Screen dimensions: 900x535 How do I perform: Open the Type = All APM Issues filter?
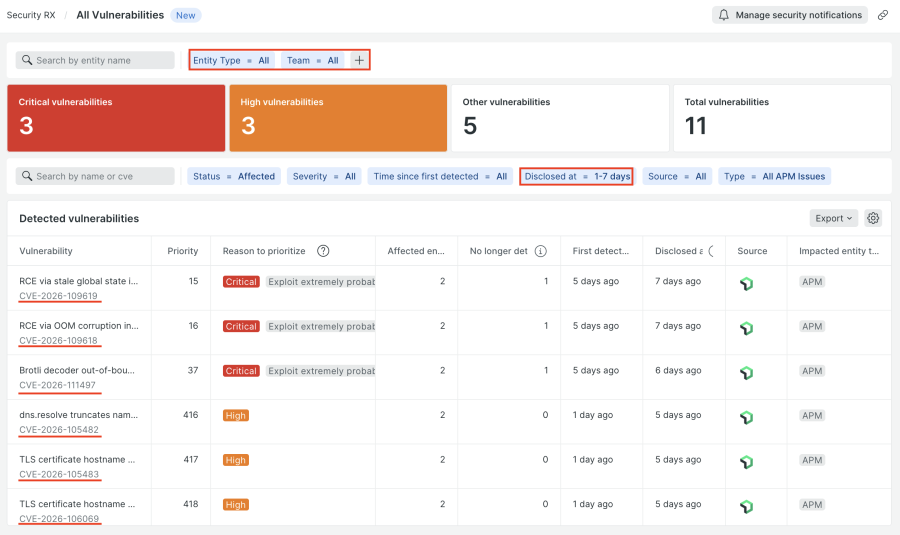click(x=774, y=176)
